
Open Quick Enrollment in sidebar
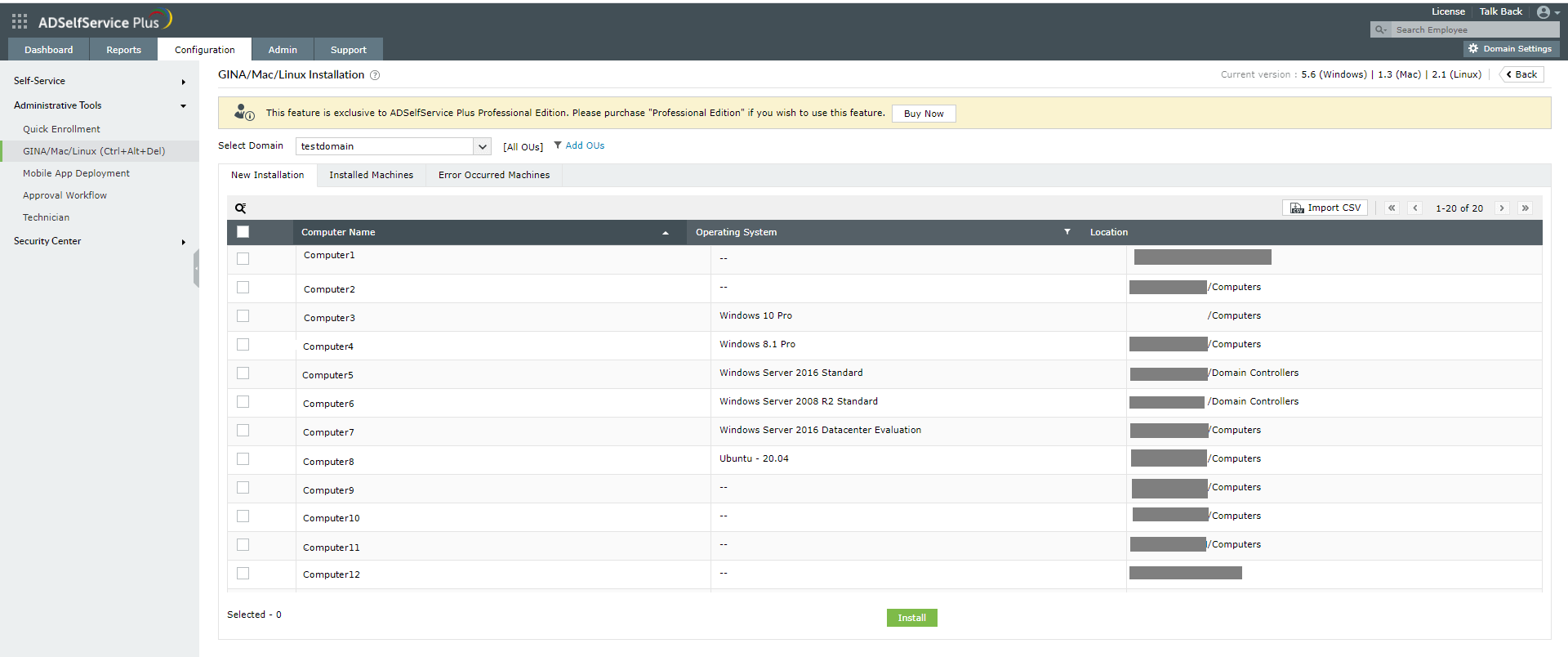click(x=61, y=129)
